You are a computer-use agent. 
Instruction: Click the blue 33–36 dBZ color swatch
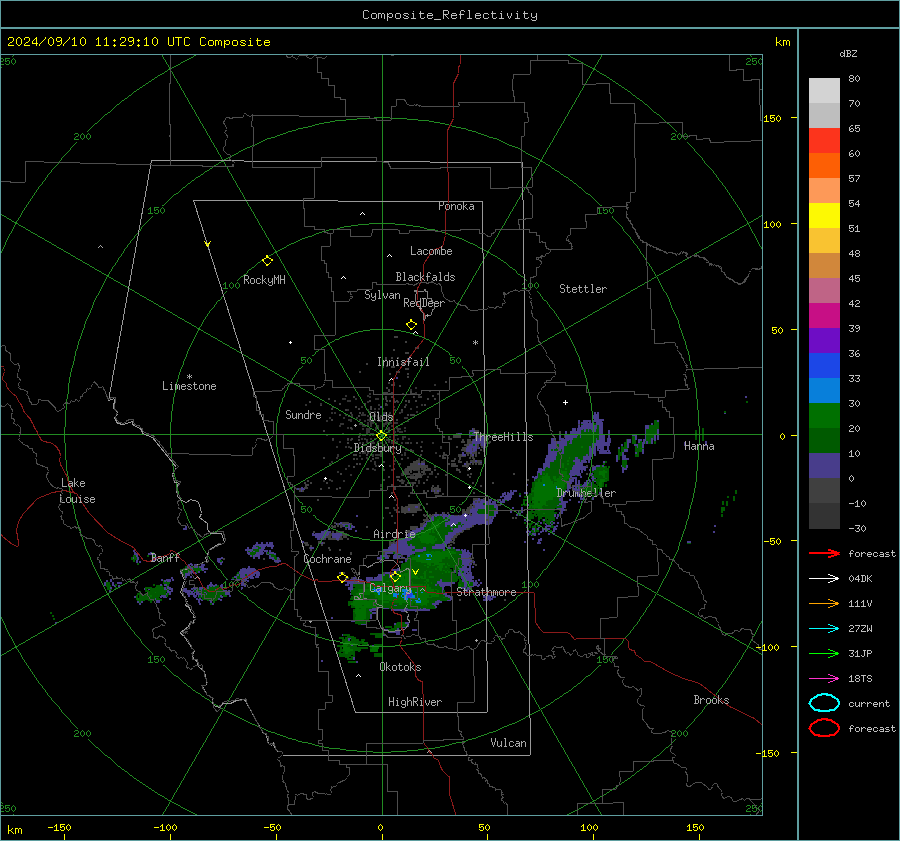824,366
